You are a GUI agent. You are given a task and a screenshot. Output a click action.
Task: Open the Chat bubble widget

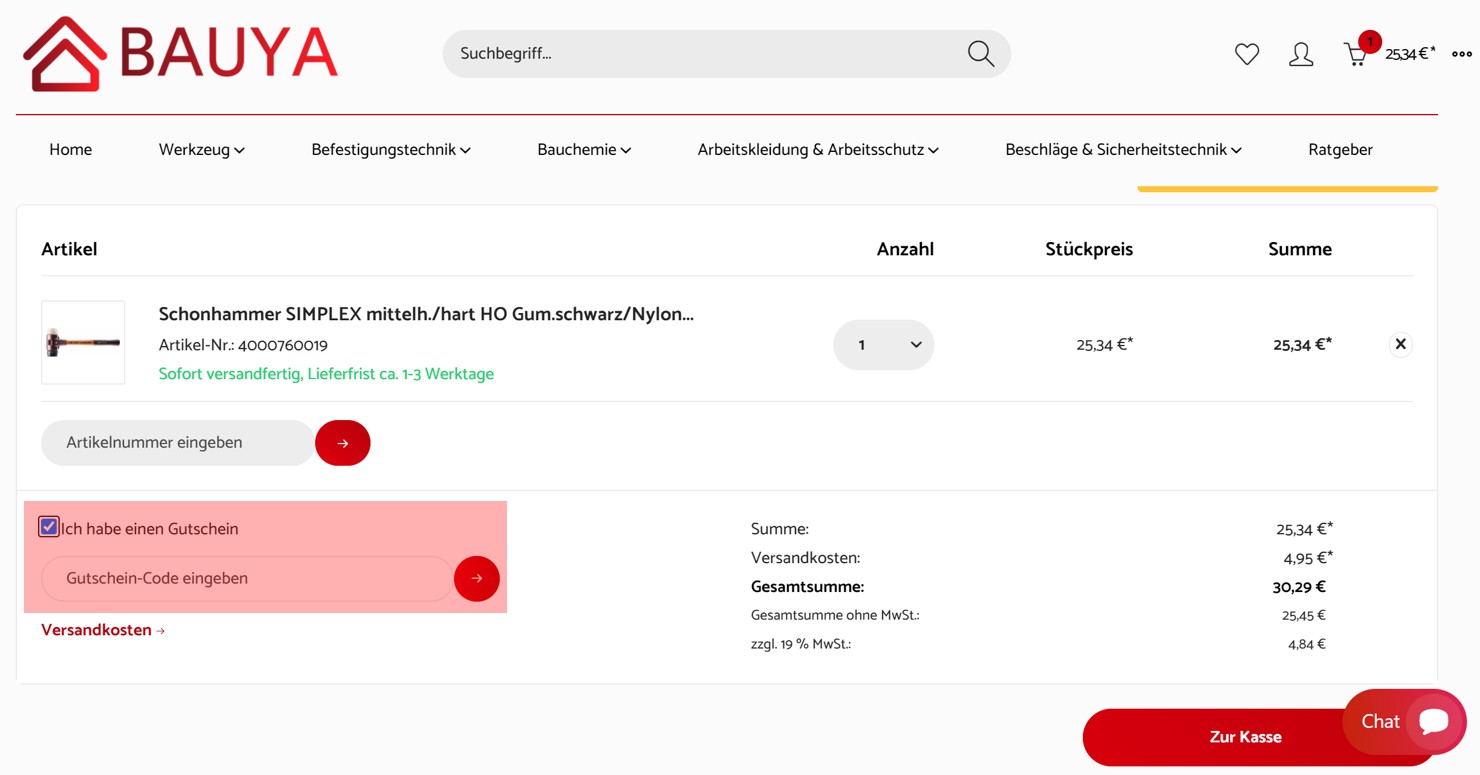[x=1405, y=721]
